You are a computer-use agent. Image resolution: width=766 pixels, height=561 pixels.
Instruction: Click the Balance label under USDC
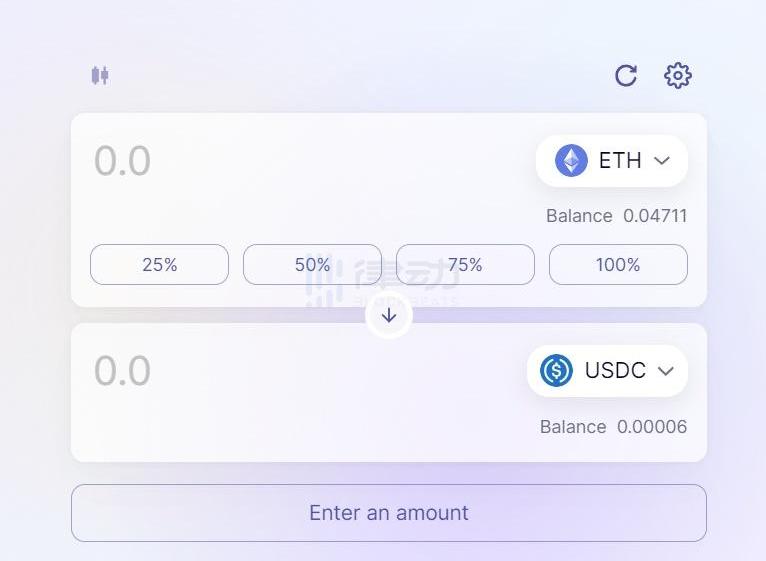573,427
